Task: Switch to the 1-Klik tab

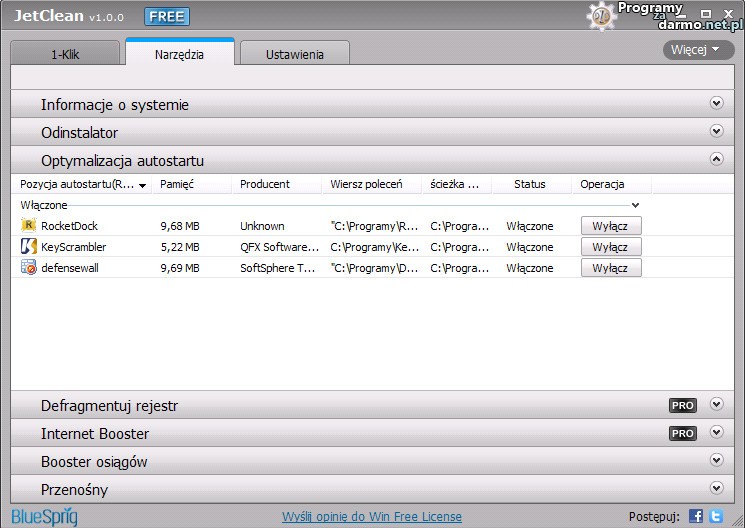Action: pos(66,54)
